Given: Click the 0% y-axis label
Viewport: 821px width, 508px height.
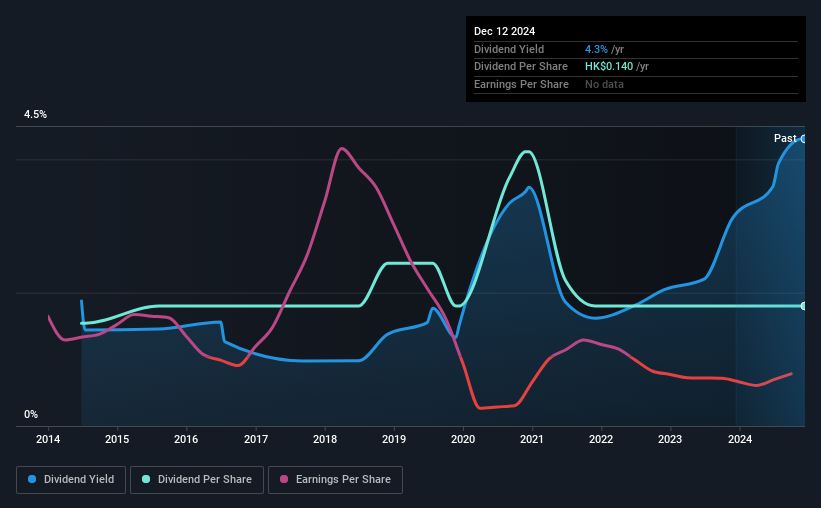Looking at the screenshot, I should (31, 414).
